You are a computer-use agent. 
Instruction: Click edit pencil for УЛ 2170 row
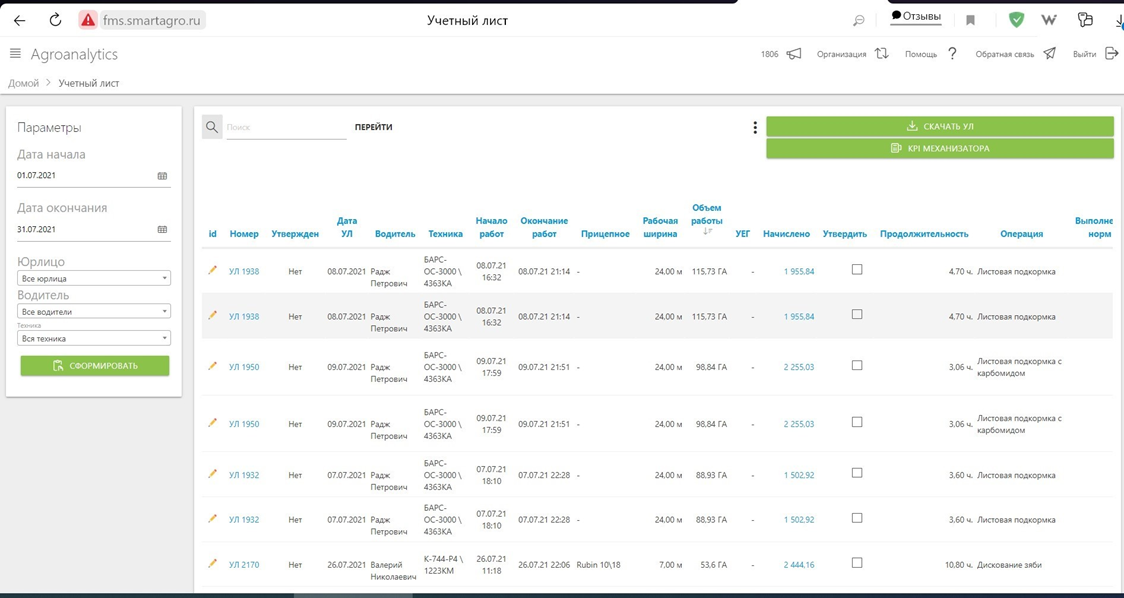212,564
